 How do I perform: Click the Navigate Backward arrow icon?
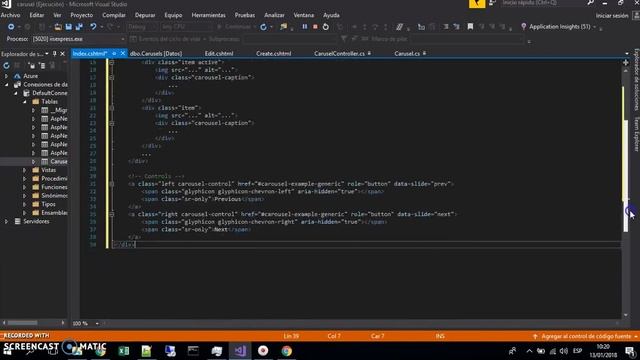pyautogui.click(x=11, y=27)
